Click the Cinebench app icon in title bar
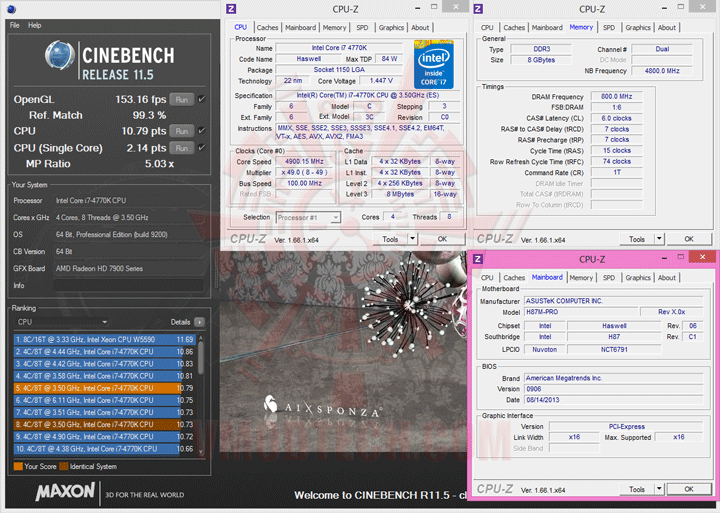 click(x=12, y=9)
